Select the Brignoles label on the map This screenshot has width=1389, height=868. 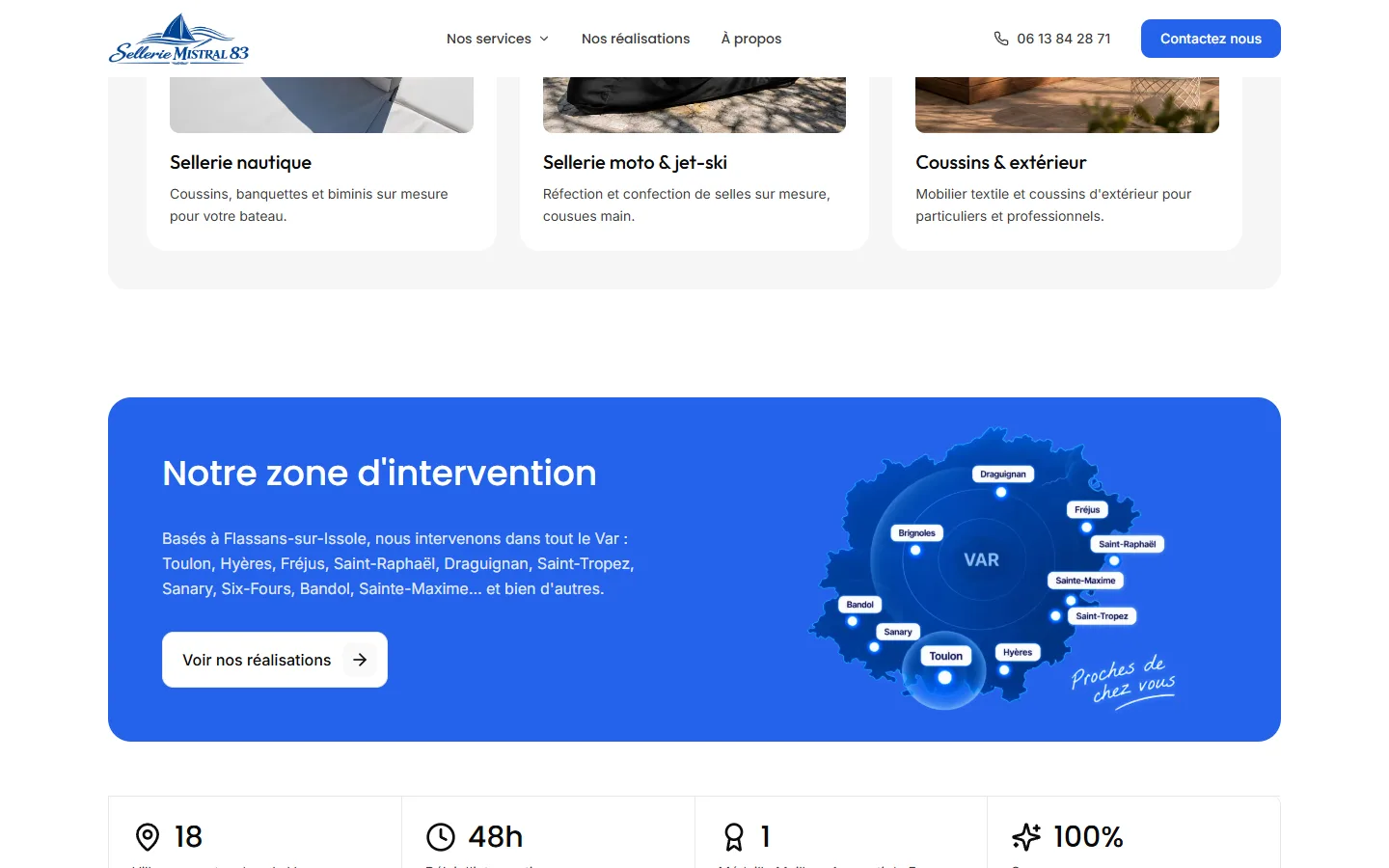[x=916, y=532]
